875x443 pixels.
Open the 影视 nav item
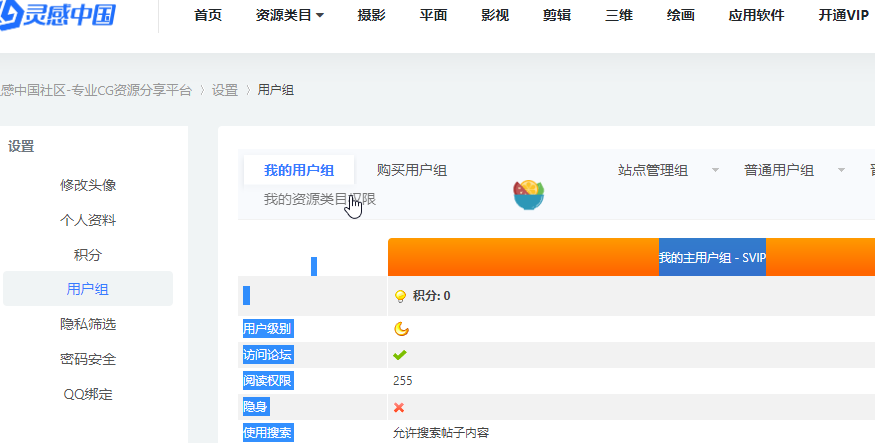pyautogui.click(x=496, y=15)
